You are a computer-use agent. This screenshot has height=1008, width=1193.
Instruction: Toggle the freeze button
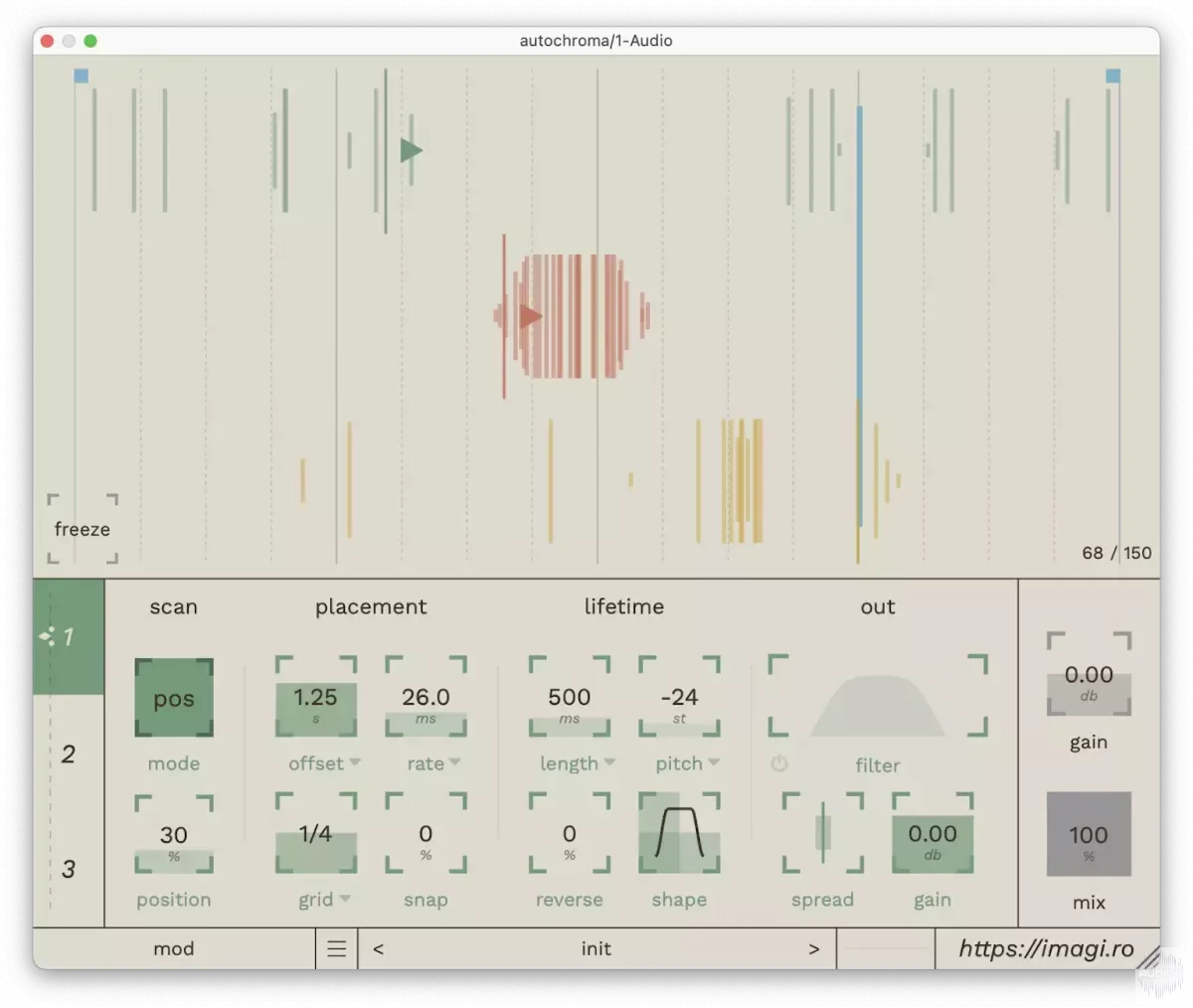(83, 529)
